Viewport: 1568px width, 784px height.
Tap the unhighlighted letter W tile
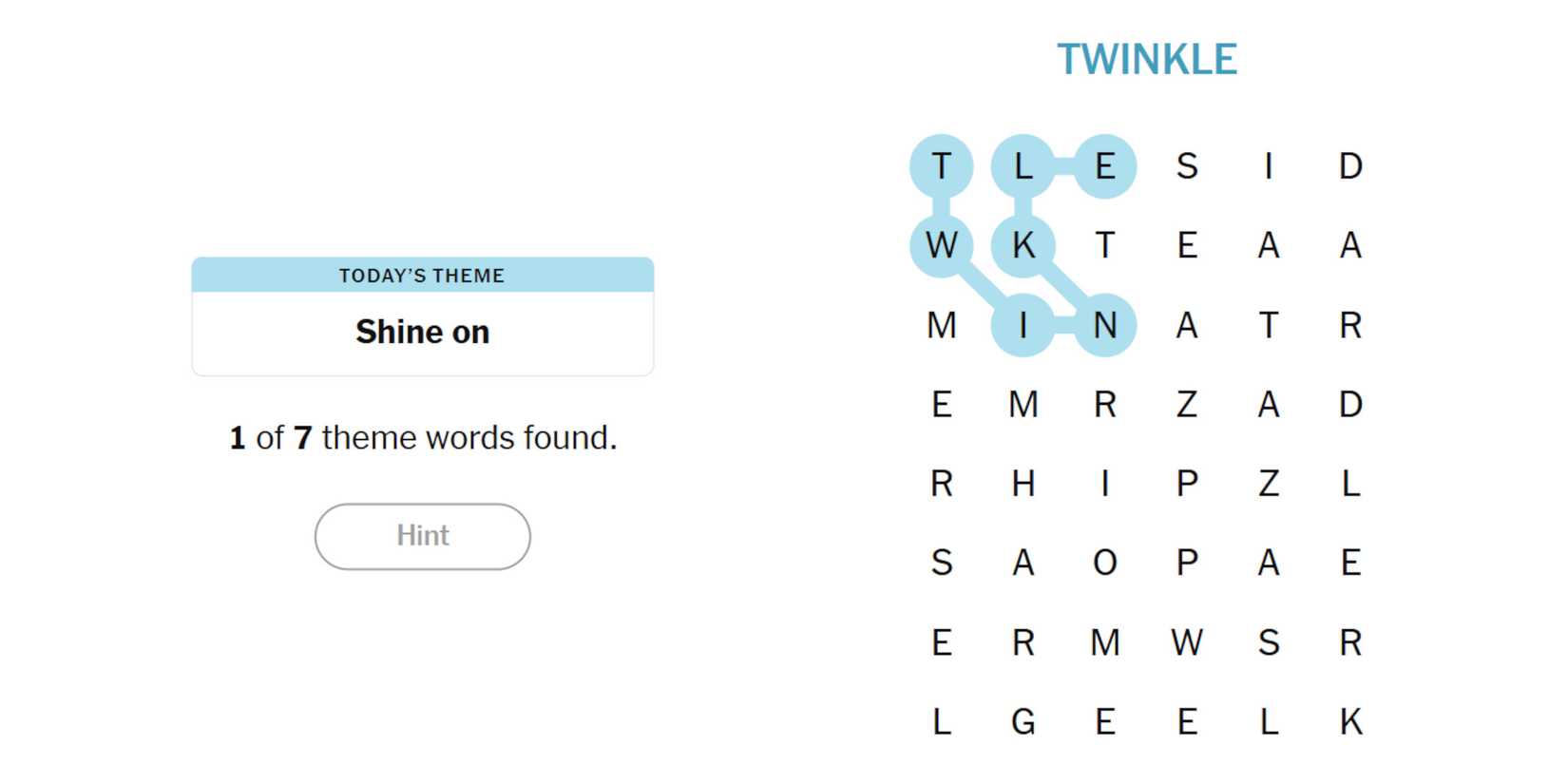coord(1186,642)
